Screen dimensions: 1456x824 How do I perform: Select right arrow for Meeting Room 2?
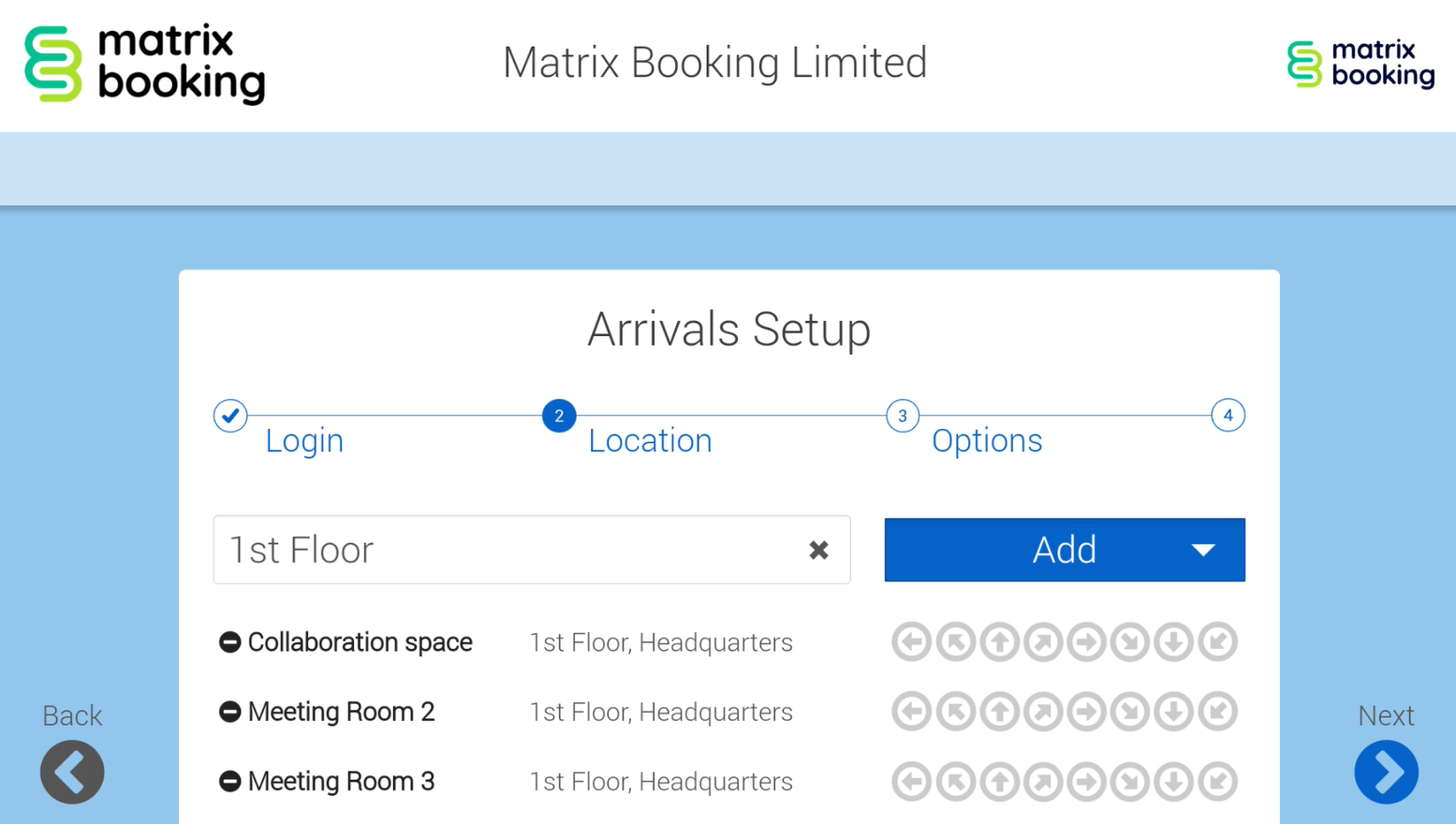(1086, 712)
